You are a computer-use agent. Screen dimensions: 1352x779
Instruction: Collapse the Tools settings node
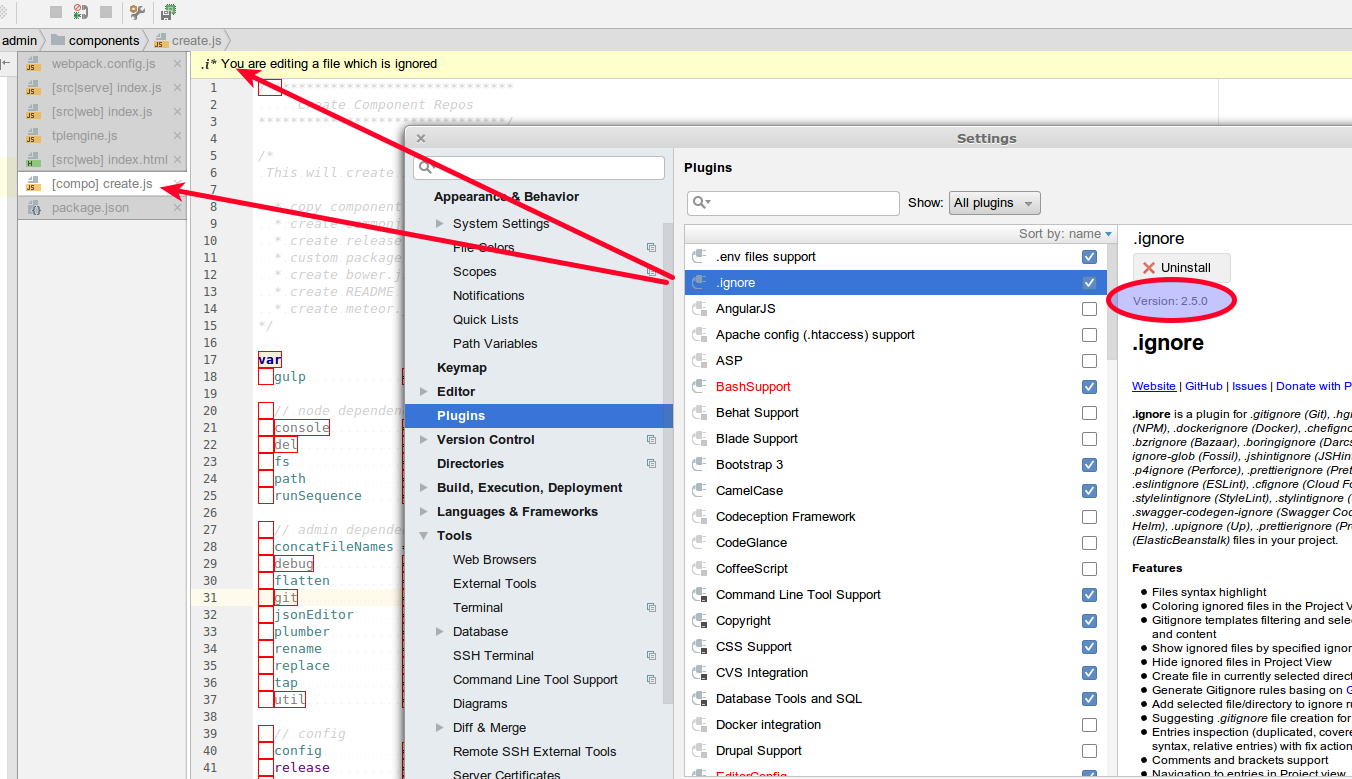coord(425,536)
